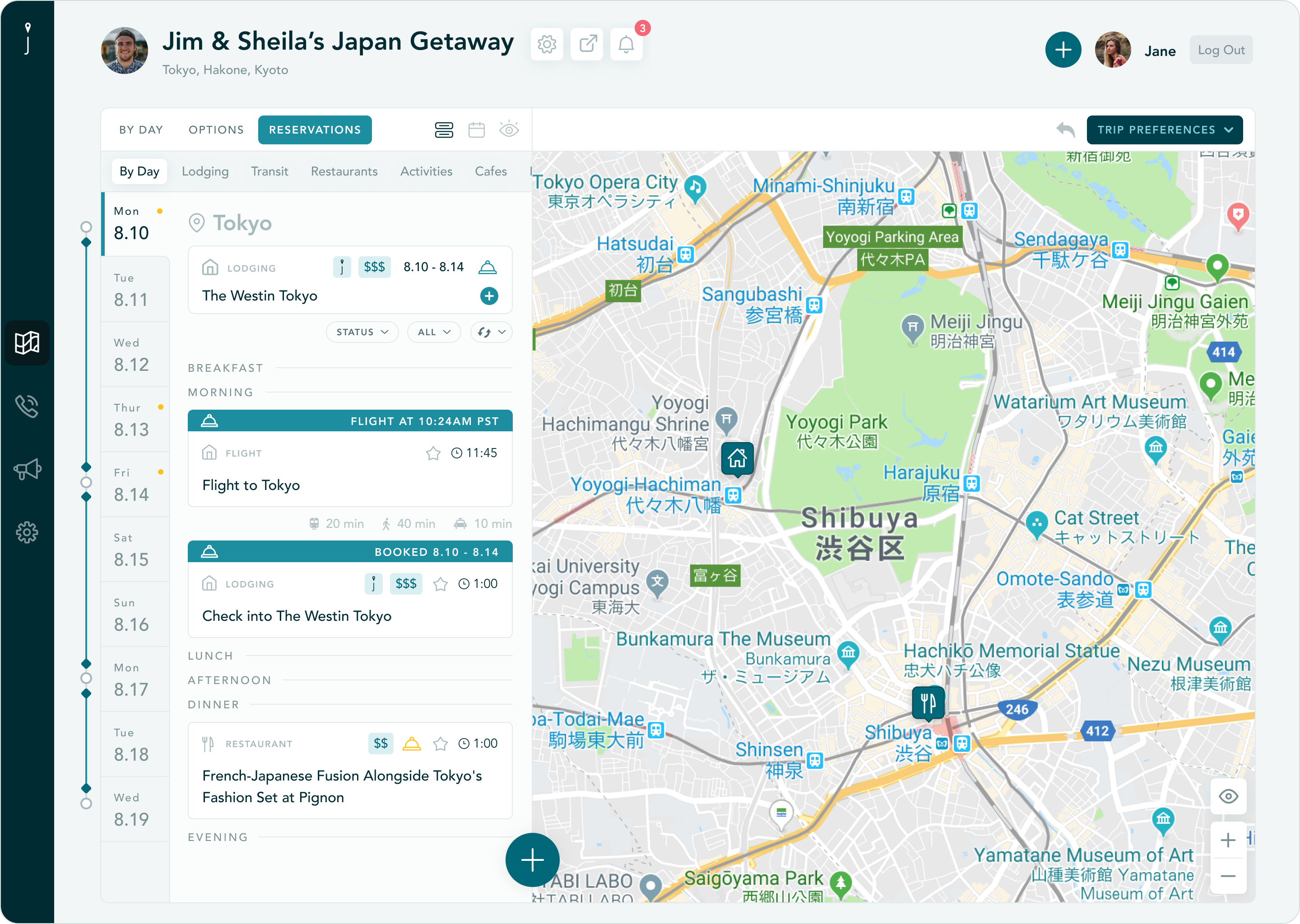The height and width of the screenshot is (924, 1300).
Task: Open the notifications bell icon
Action: coord(626,44)
